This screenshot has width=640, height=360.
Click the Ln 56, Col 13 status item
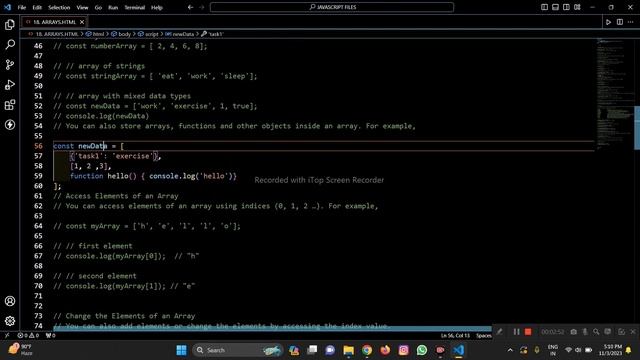point(455,336)
